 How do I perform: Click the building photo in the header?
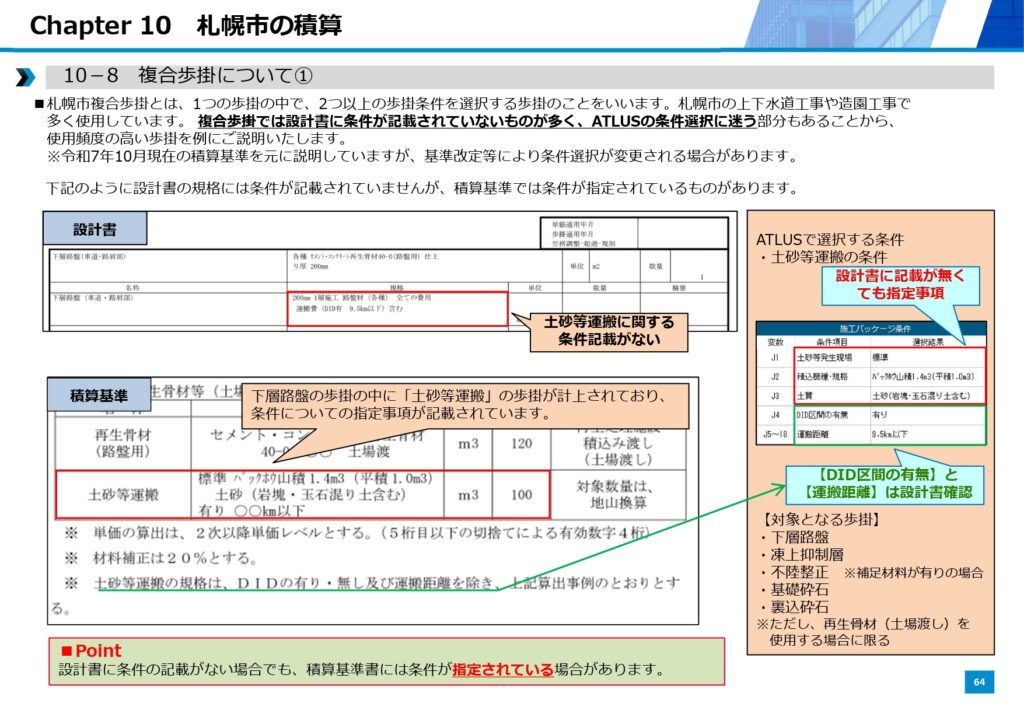click(880, 24)
